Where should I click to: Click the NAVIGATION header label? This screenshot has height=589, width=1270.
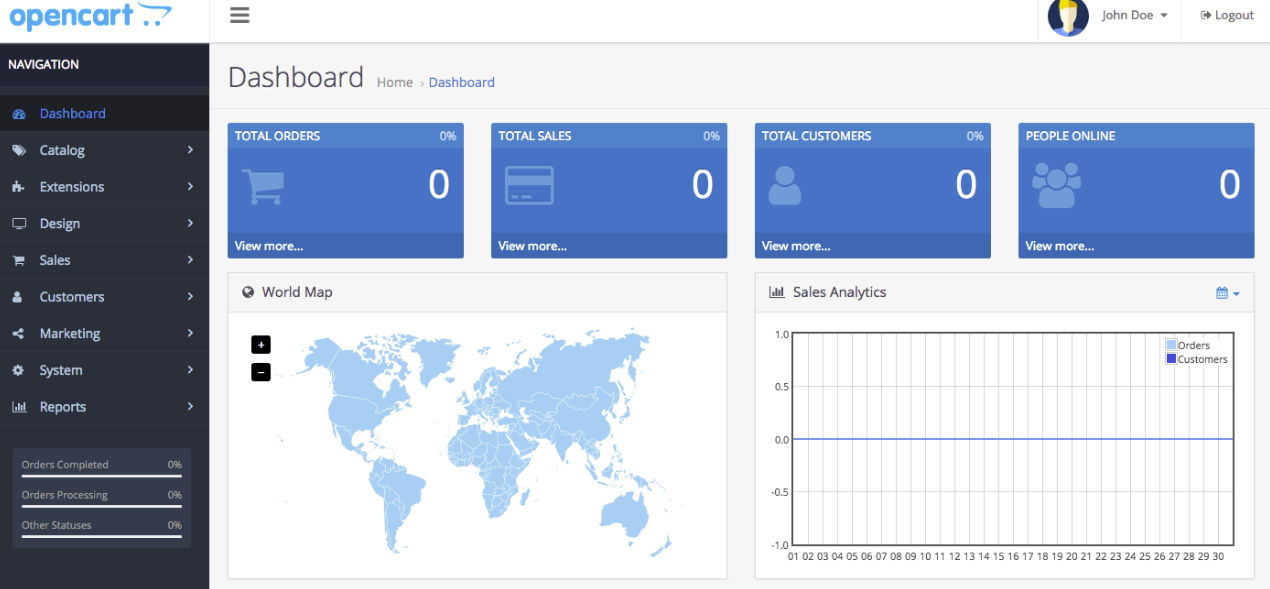(x=43, y=64)
